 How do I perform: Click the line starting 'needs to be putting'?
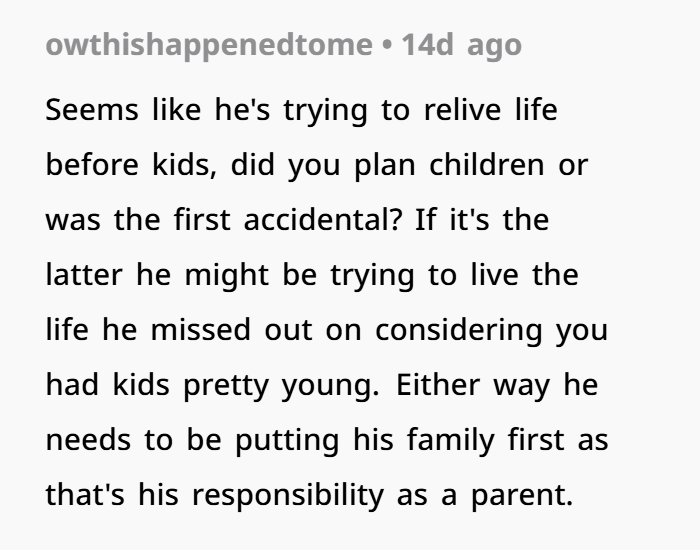(x=327, y=441)
